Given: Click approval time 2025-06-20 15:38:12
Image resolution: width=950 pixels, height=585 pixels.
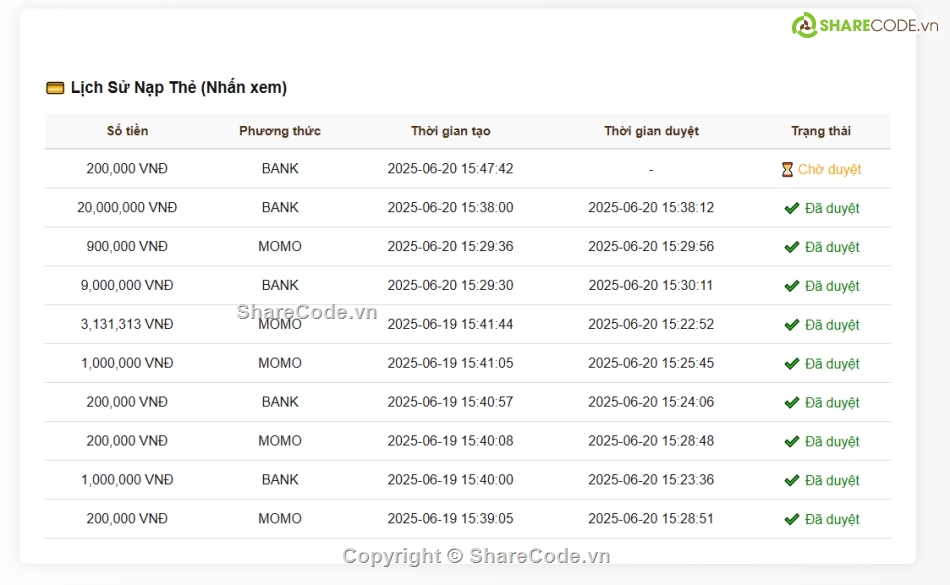Looking at the screenshot, I should (x=651, y=208).
